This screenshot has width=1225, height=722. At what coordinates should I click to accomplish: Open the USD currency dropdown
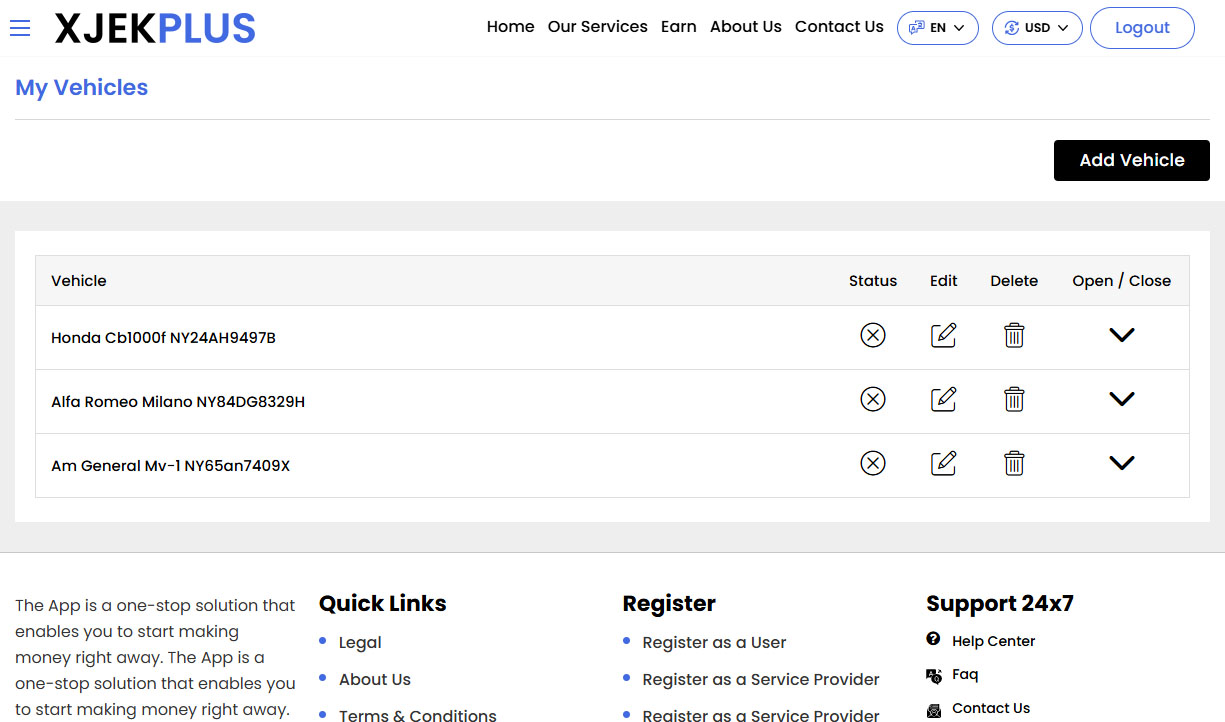pyautogui.click(x=1037, y=28)
